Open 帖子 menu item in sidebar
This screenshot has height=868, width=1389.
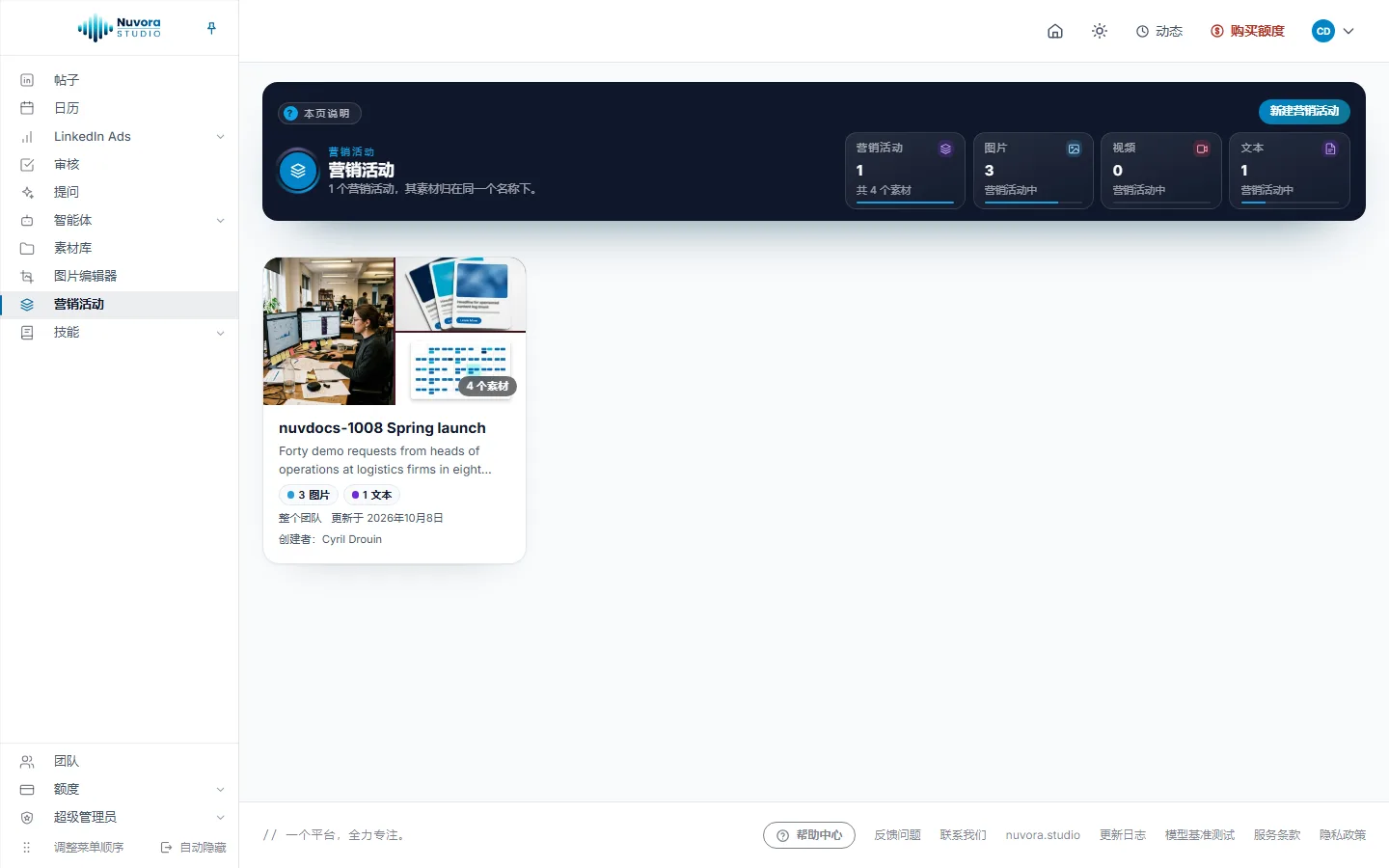(x=119, y=80)
